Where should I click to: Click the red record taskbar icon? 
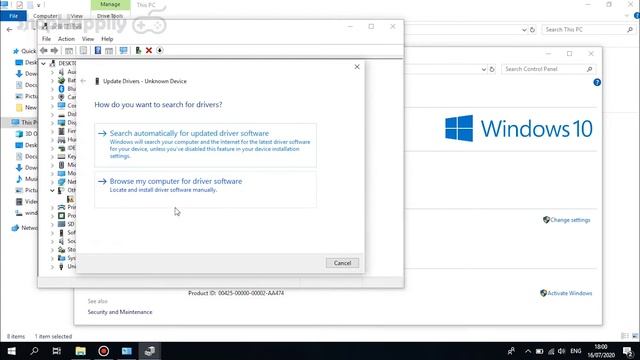click(x=104, y=351)
